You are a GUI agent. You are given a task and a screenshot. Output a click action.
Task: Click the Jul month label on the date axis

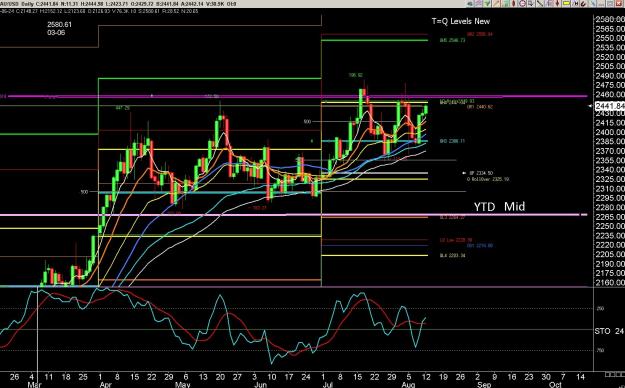point(327,384)
